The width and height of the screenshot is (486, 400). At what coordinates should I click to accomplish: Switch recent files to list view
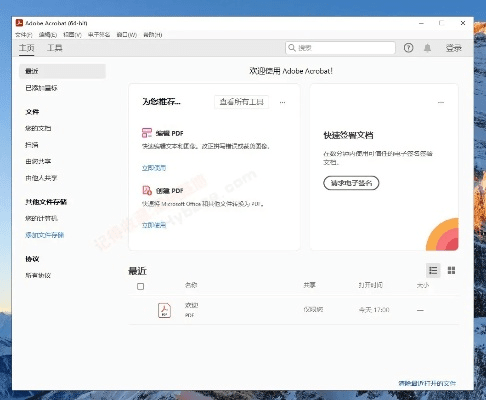click(433, 270)
